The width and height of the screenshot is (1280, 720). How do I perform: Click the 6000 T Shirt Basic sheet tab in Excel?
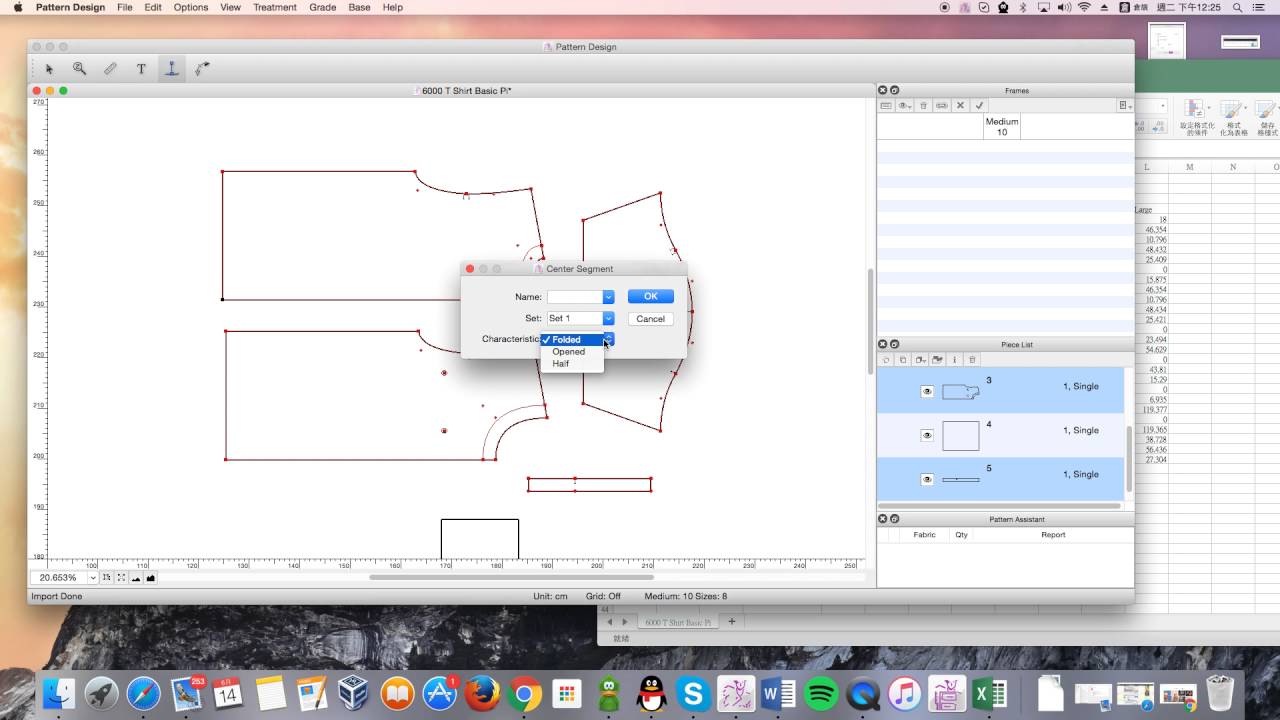coord(678,622)
